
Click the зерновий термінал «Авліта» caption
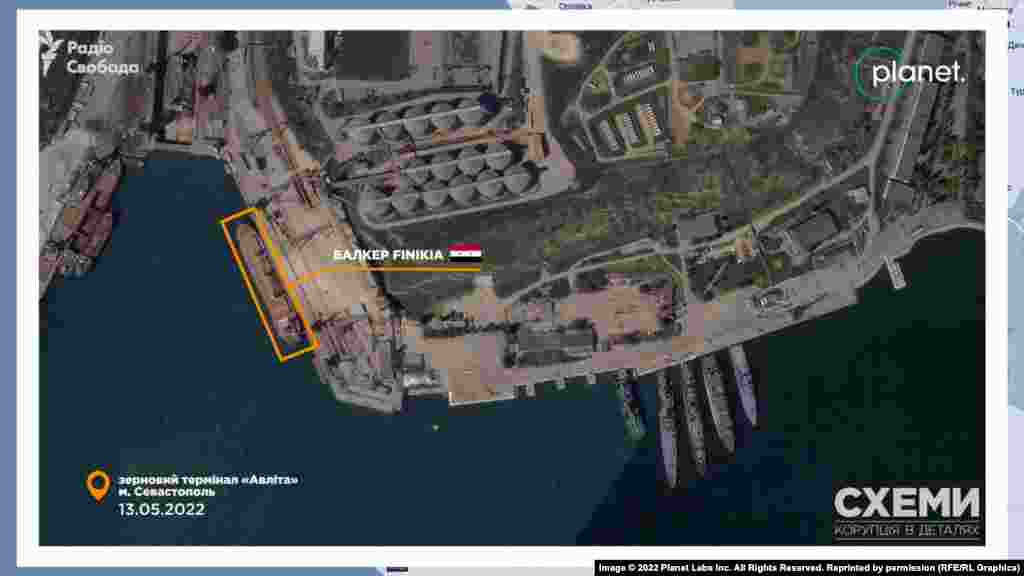pyautogui.click(x=208, y=479)
